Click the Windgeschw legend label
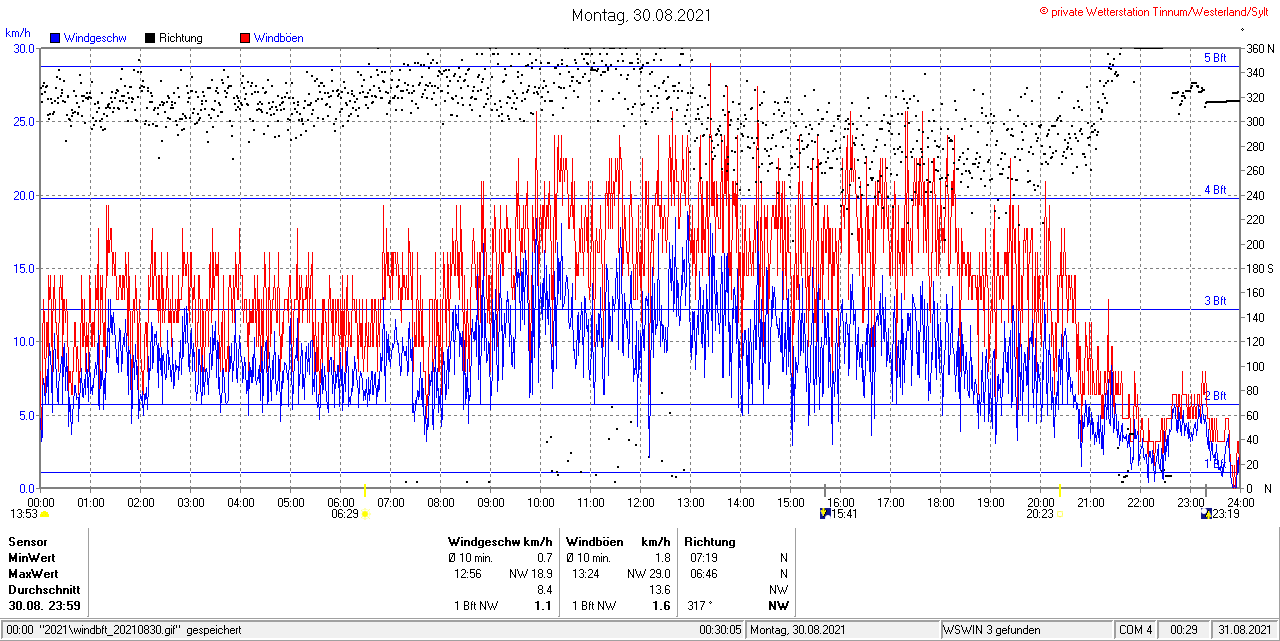This screenshot has height=641, width=1280. click(95, 38)
